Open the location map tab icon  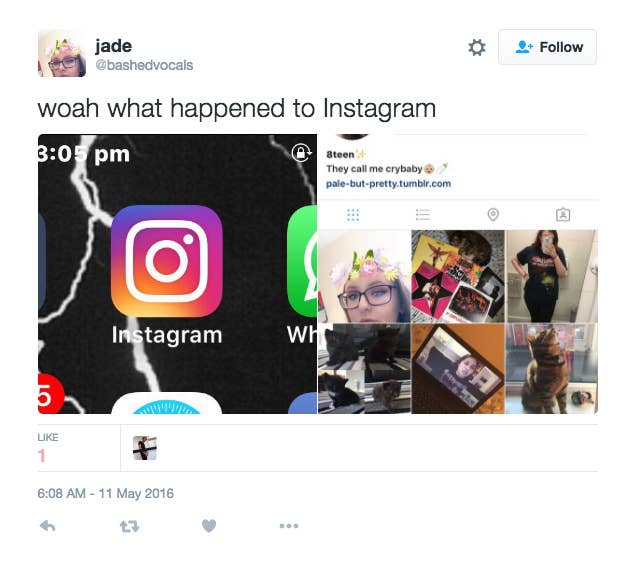tap(493, 214)
